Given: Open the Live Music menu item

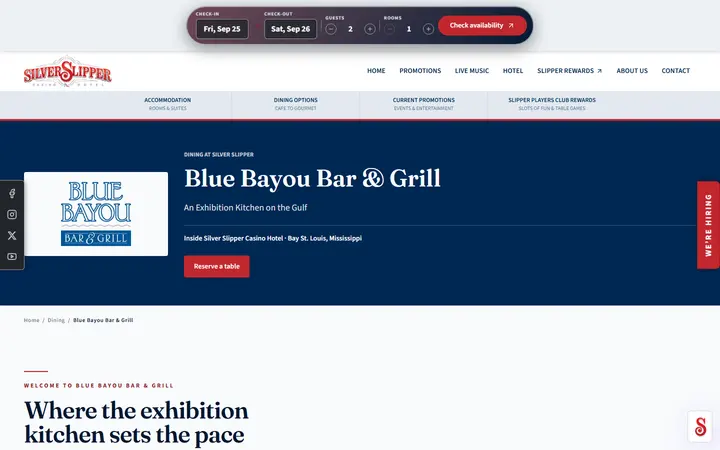Looking at the screenshot, I should (x=472, y=71).
